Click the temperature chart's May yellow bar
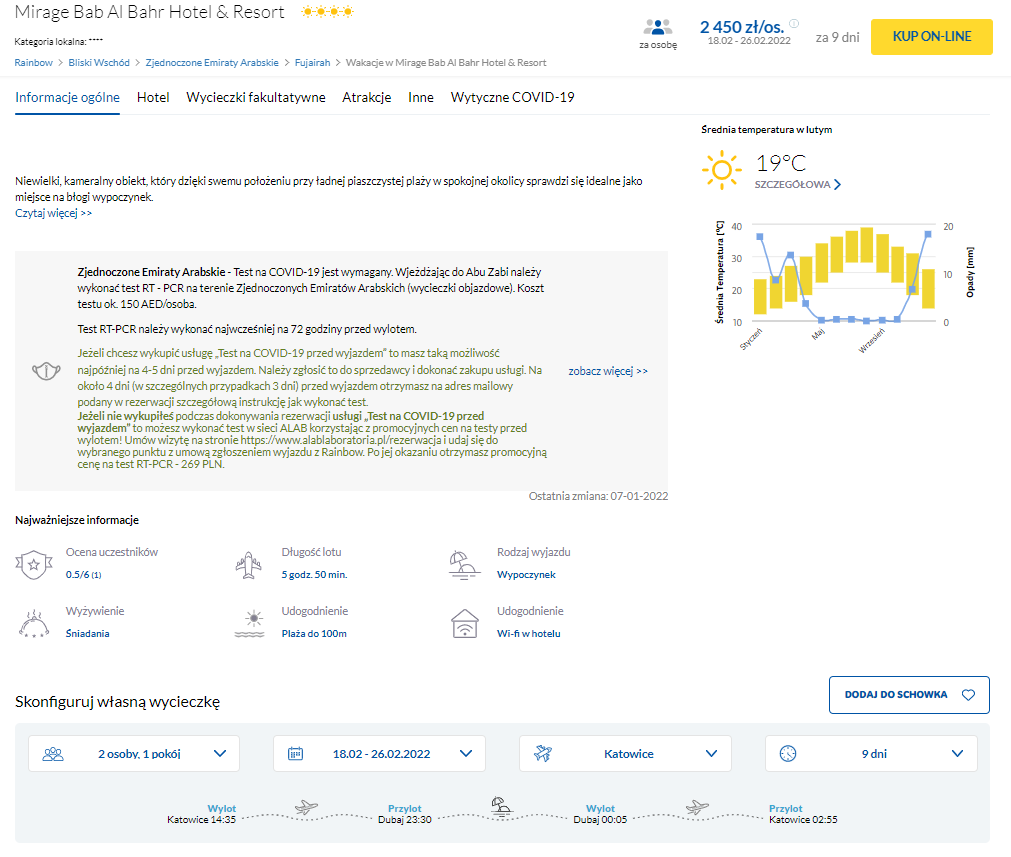 tap(821, 262)
